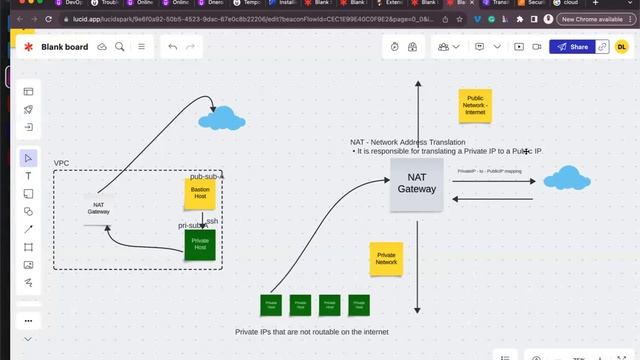Viewport: 640px width, 360px height.
Task: Open board search magnifier
Action: pos(120,47)
